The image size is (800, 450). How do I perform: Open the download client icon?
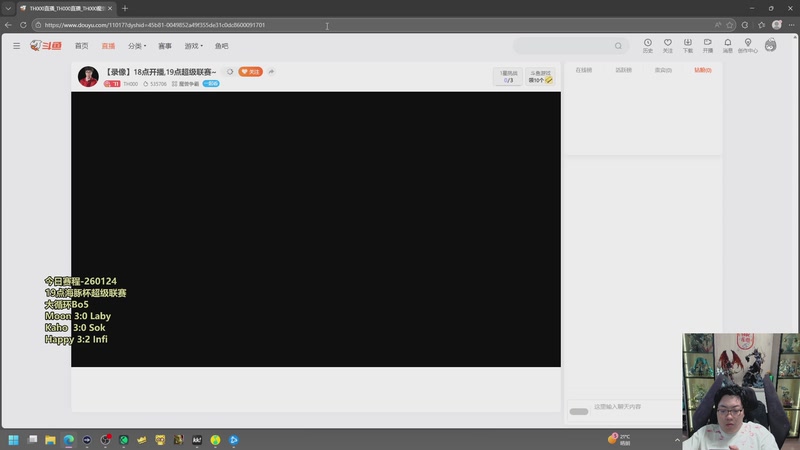[x=688, y=45]
